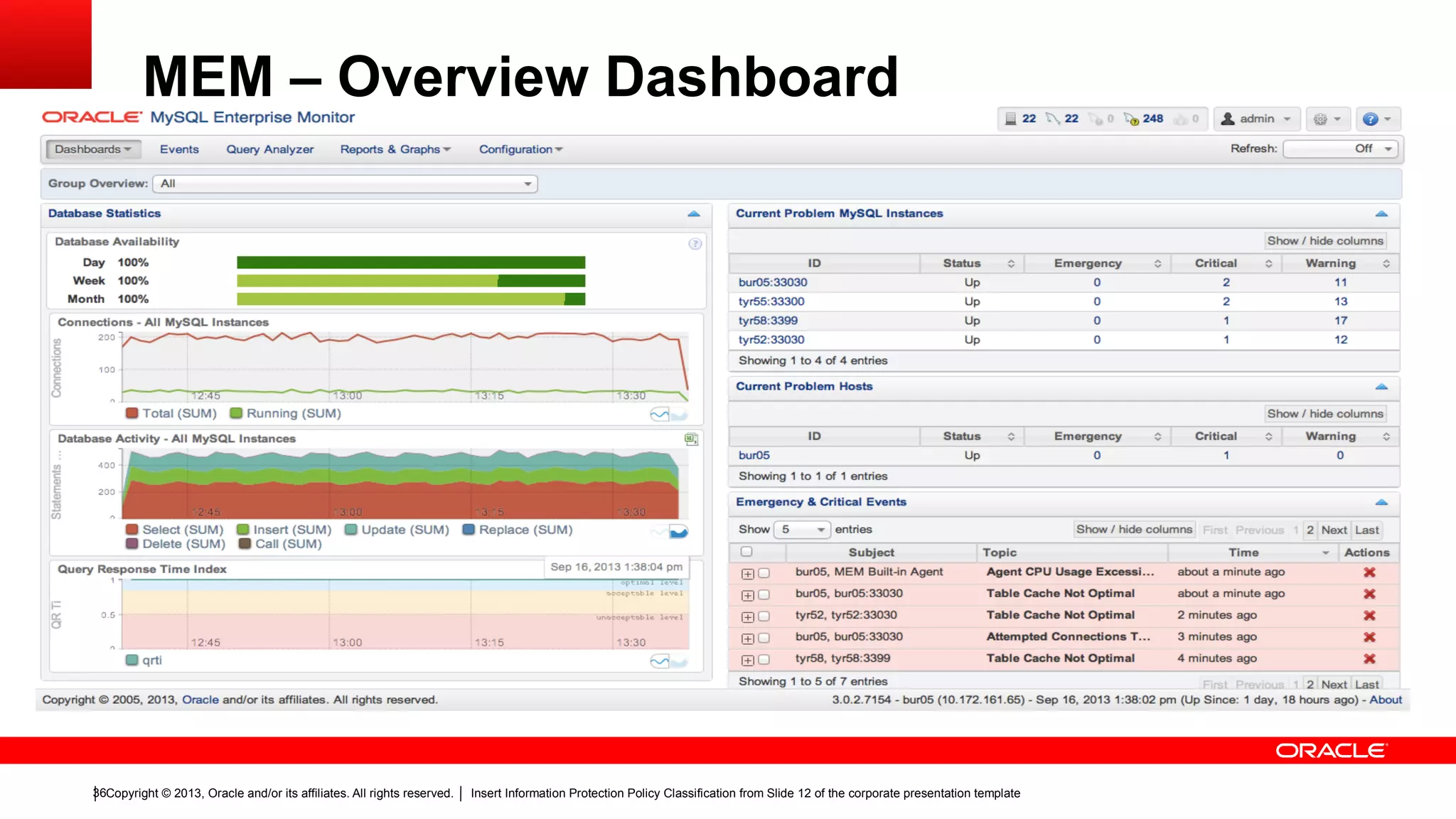Check the Table Cache bur05, bur05:33030 row checkbox
Viewport: 1456px width, 819px height.
pyautogui.click(x=764, y=594)
